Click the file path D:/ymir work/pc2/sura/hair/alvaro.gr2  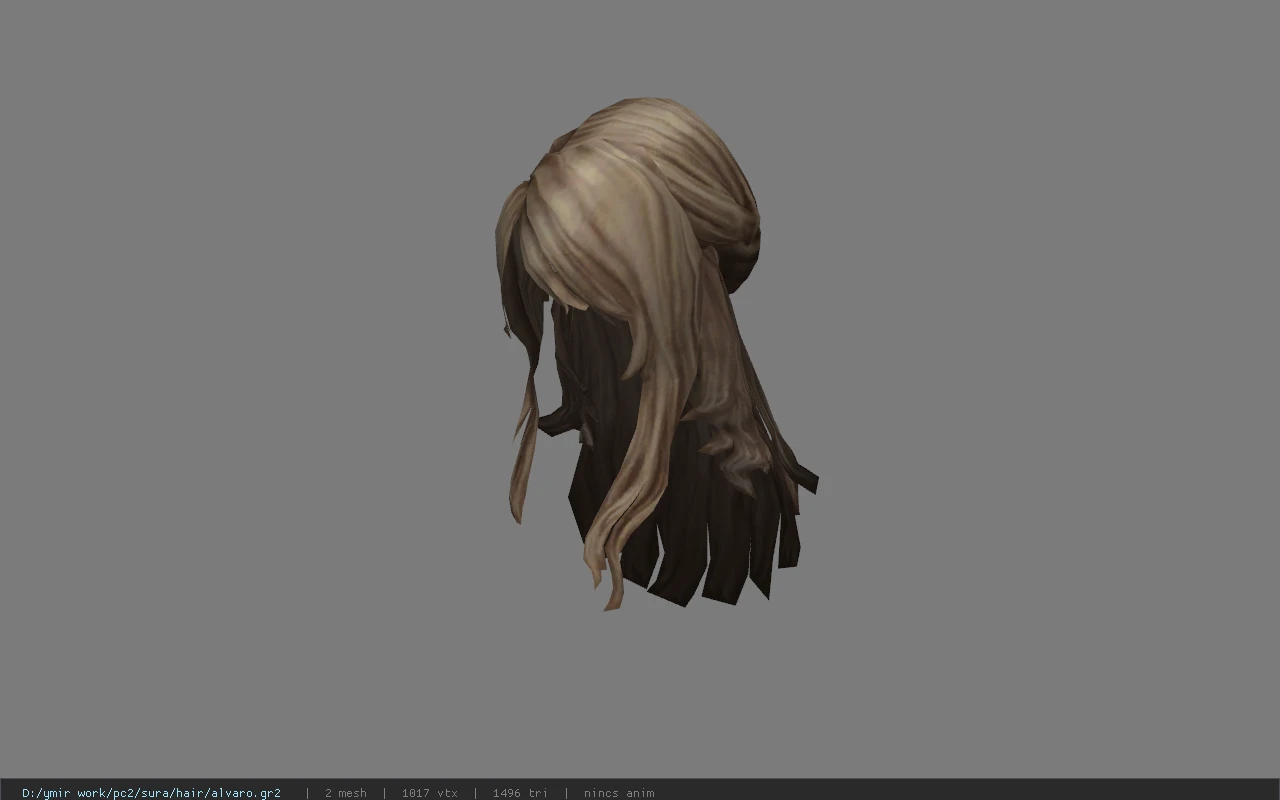[151, 793]
